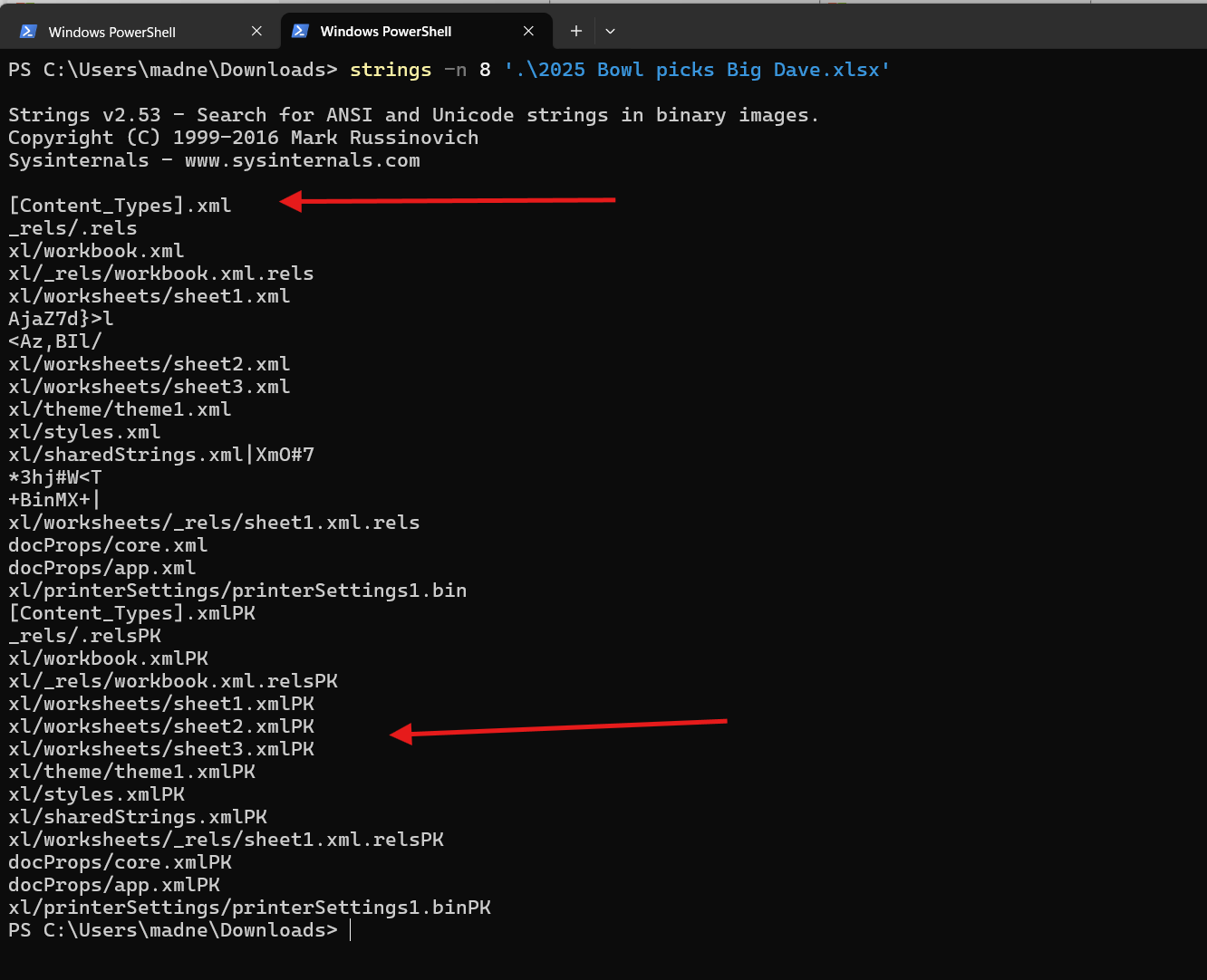Click the 'xl/theme/theme1.xml' line without PK suffix
This screenshot has height=980, width=1207.
click(120, 409)
